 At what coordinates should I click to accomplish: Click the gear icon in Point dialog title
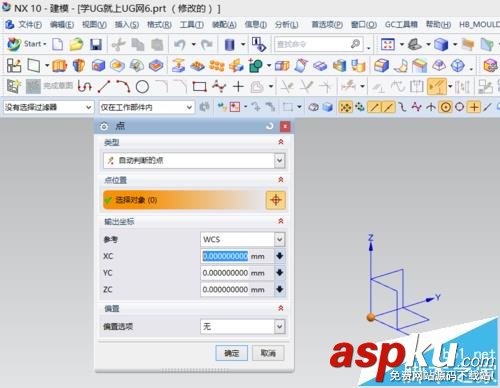[104, 126]
